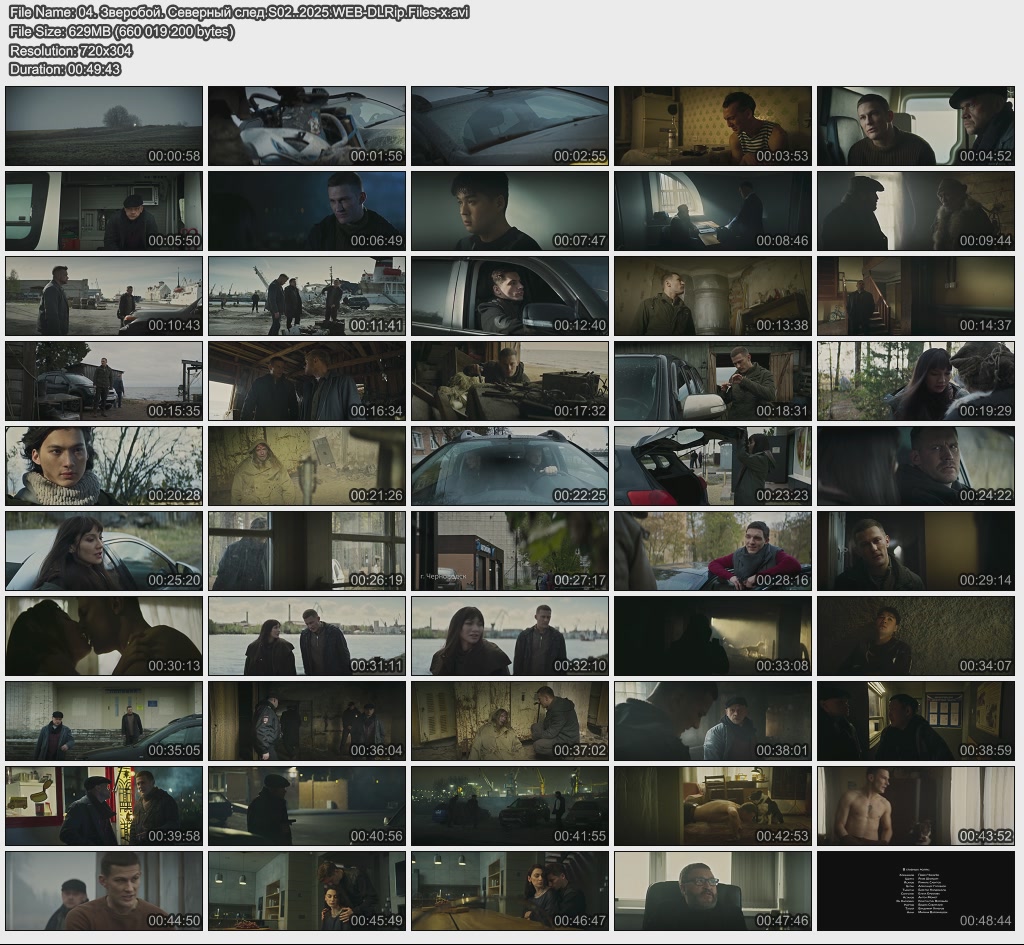Click the File Name text line
Image resolution: width=1024 pixels, height=945 pixels.
click(239, 12)
